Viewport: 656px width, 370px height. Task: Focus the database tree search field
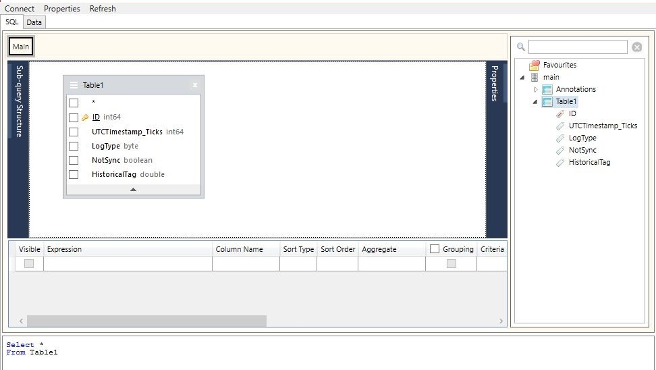click(578, 47)
